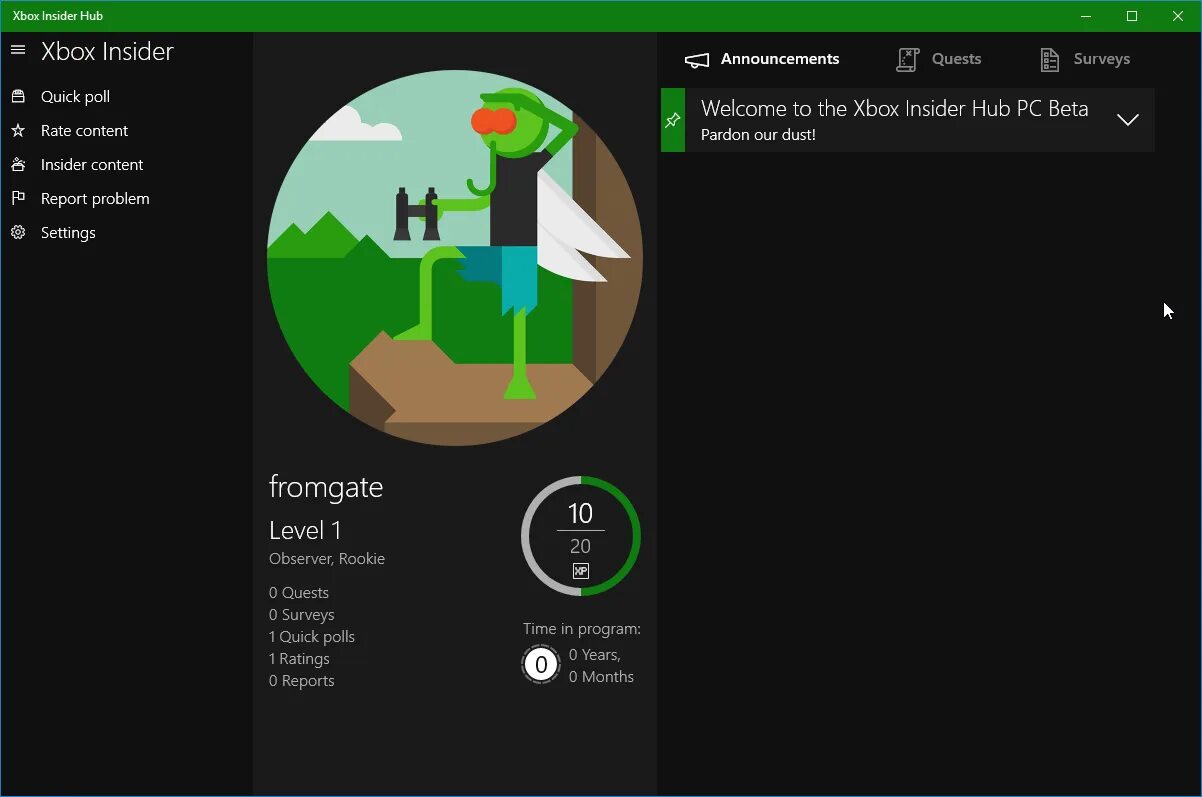Click the Insider content cake icon
Image resolution: width=1202 pixels, height=797 pixels.
(x=17, y=164)
